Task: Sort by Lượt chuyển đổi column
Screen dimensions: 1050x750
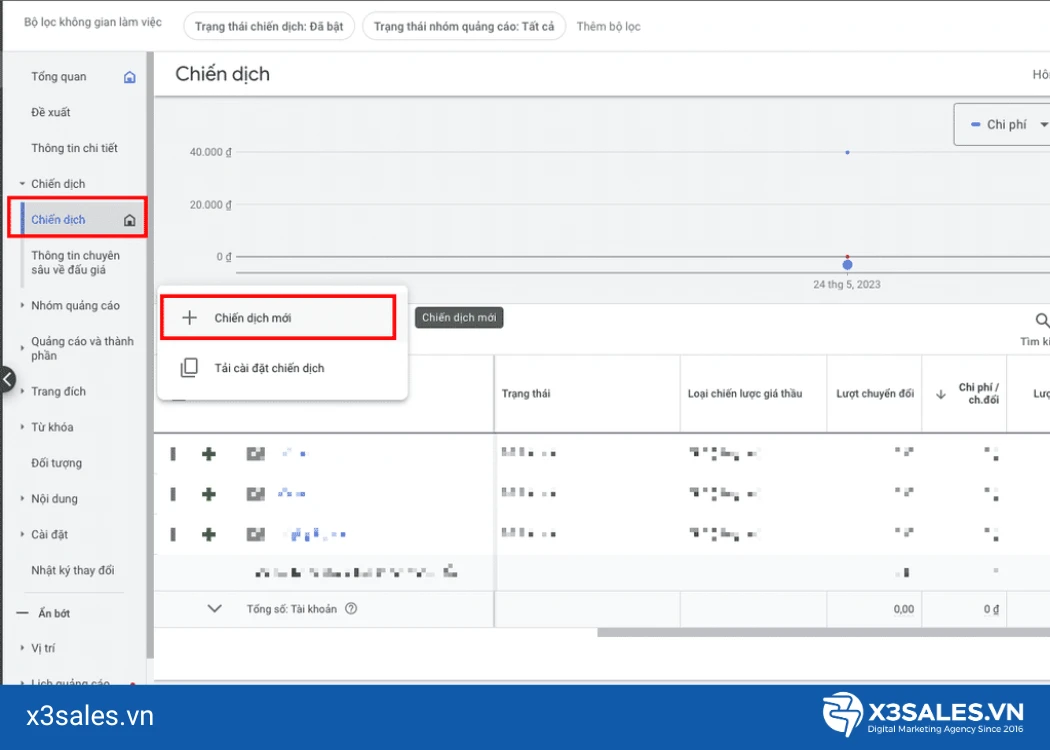Action: 875,393
